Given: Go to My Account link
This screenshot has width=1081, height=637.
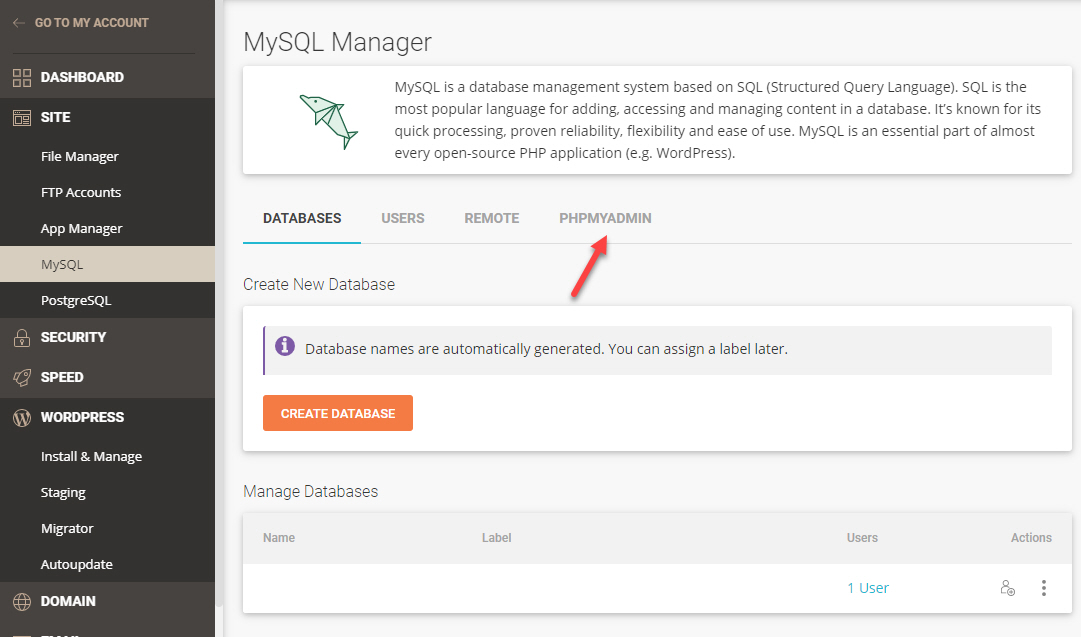Looking at the screenshot, I should pos(92,23).
